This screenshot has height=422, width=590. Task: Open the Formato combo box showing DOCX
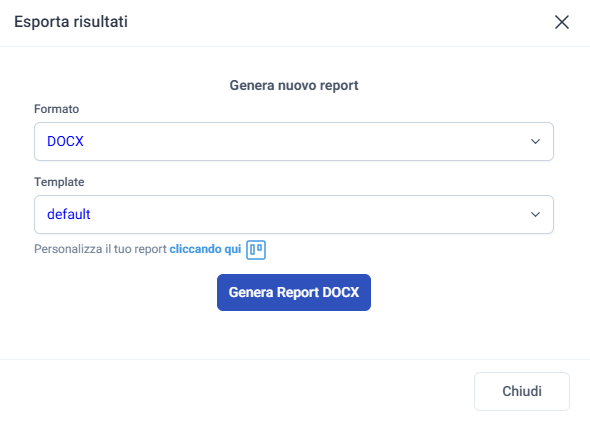coord(293,141)
